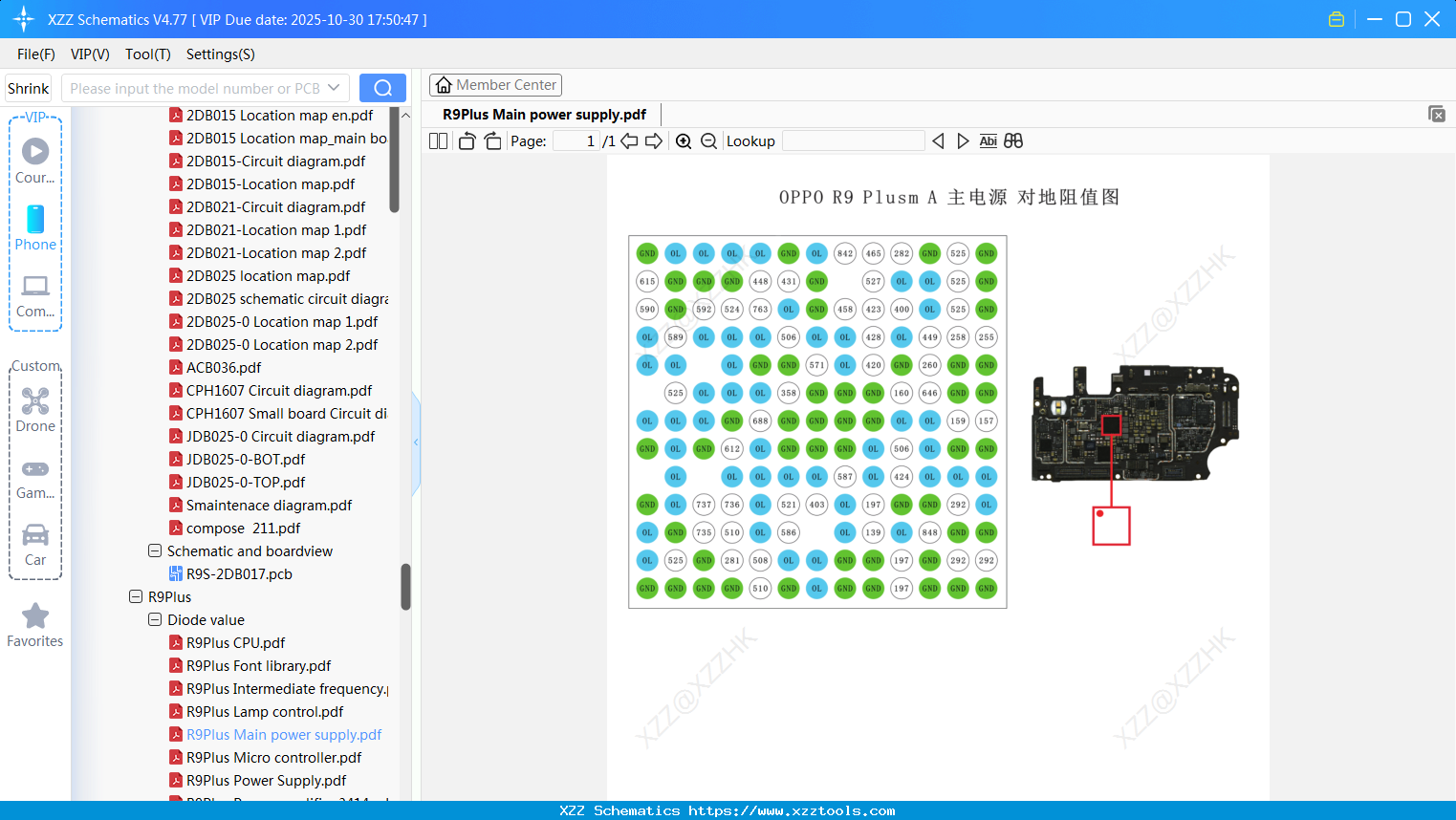Zoom in on the PDF
The width and height of the screenshot is (1456, 820).
684,141
